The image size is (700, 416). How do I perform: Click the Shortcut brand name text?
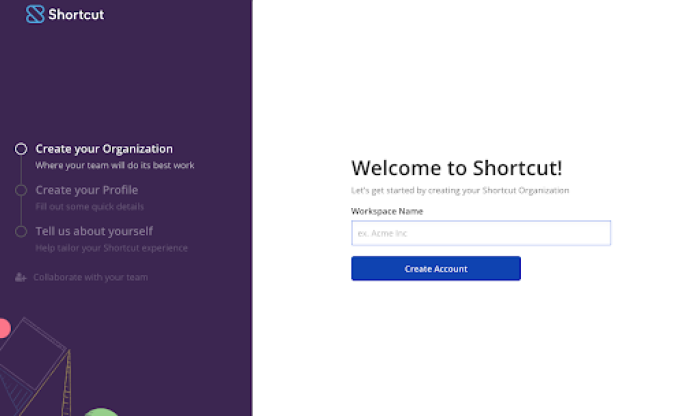[76, 15]
